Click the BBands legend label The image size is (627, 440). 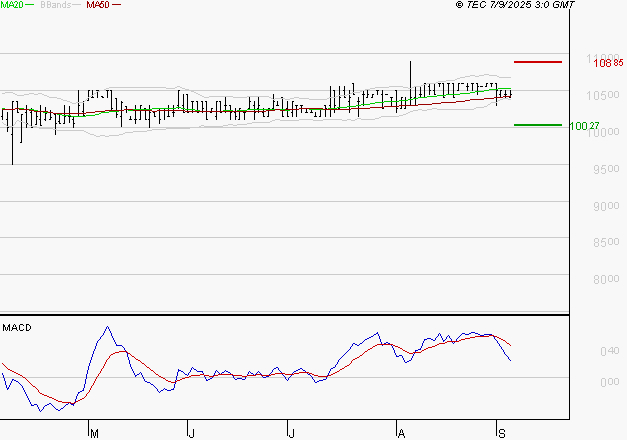tap(53, 5)
